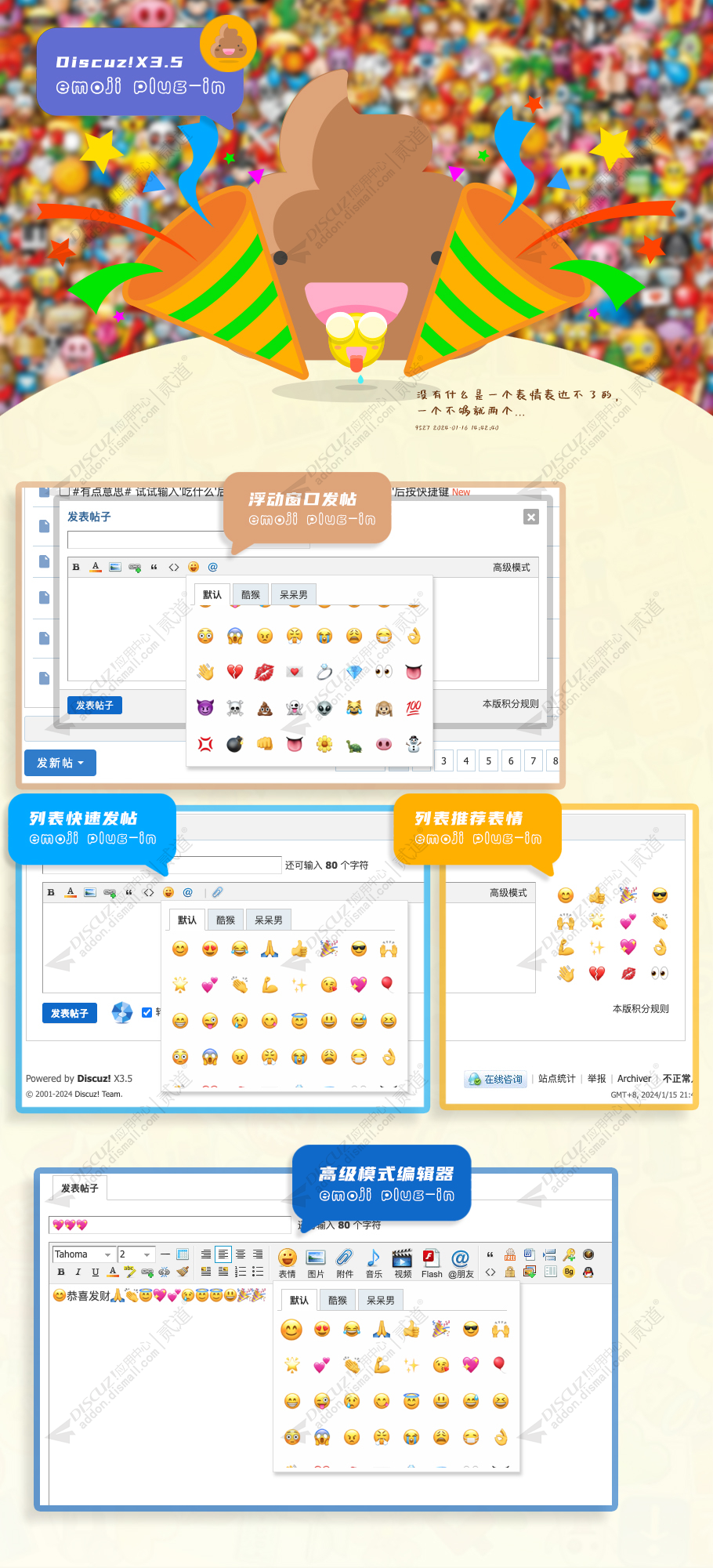
Task: Click 音乐 music button in advanced editor
Action: click(x=374, y=1263)
